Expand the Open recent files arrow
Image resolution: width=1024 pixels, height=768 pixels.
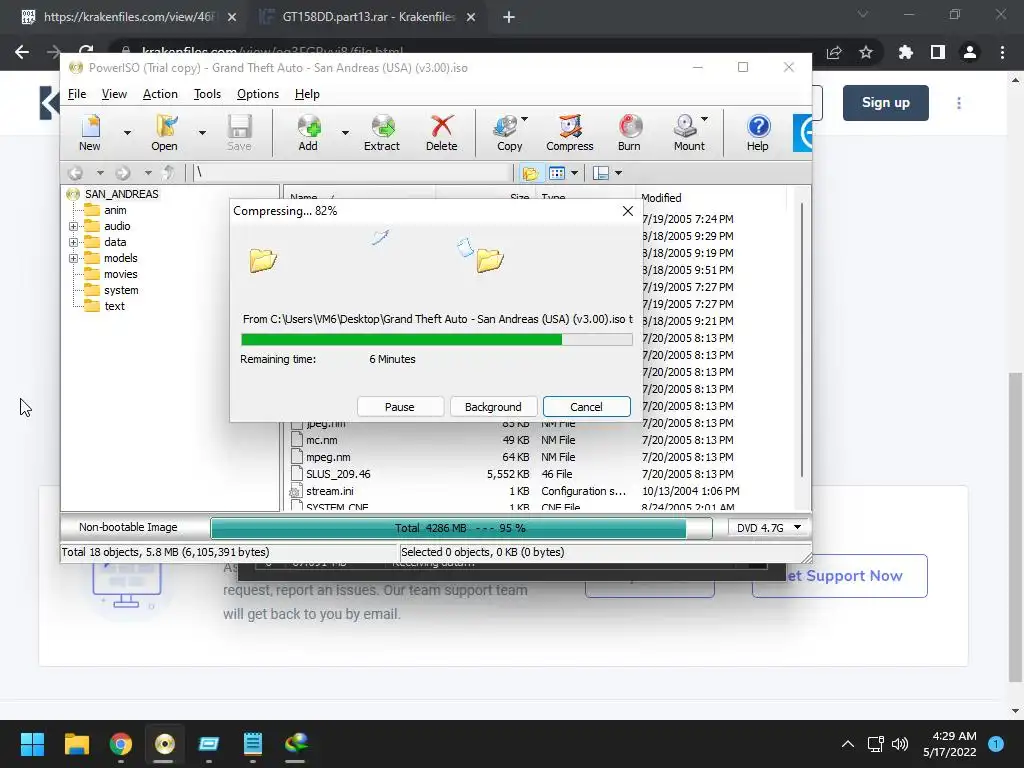(x=202, y=133)
